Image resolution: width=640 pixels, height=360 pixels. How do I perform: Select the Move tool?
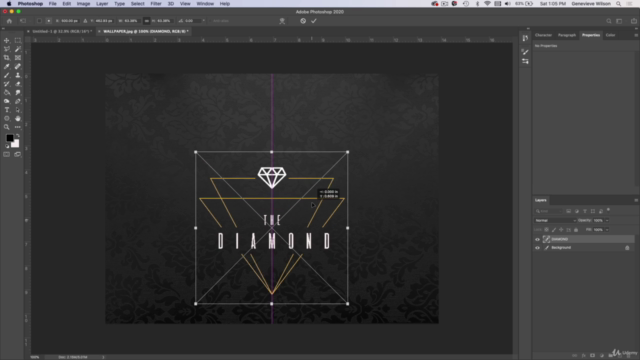pos(7,40)
